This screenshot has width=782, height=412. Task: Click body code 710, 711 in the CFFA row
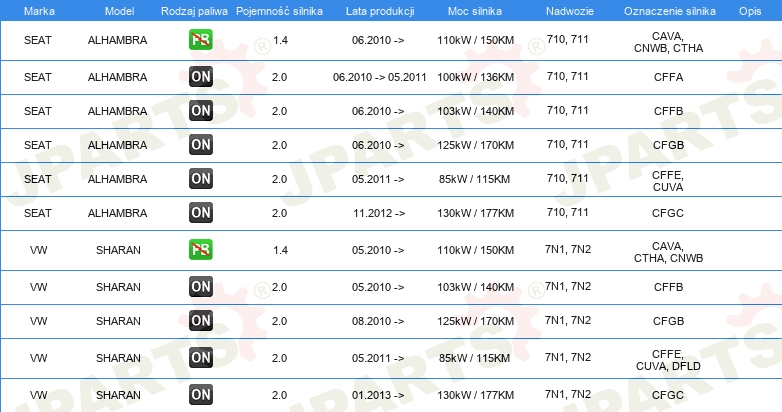point(568,76)
